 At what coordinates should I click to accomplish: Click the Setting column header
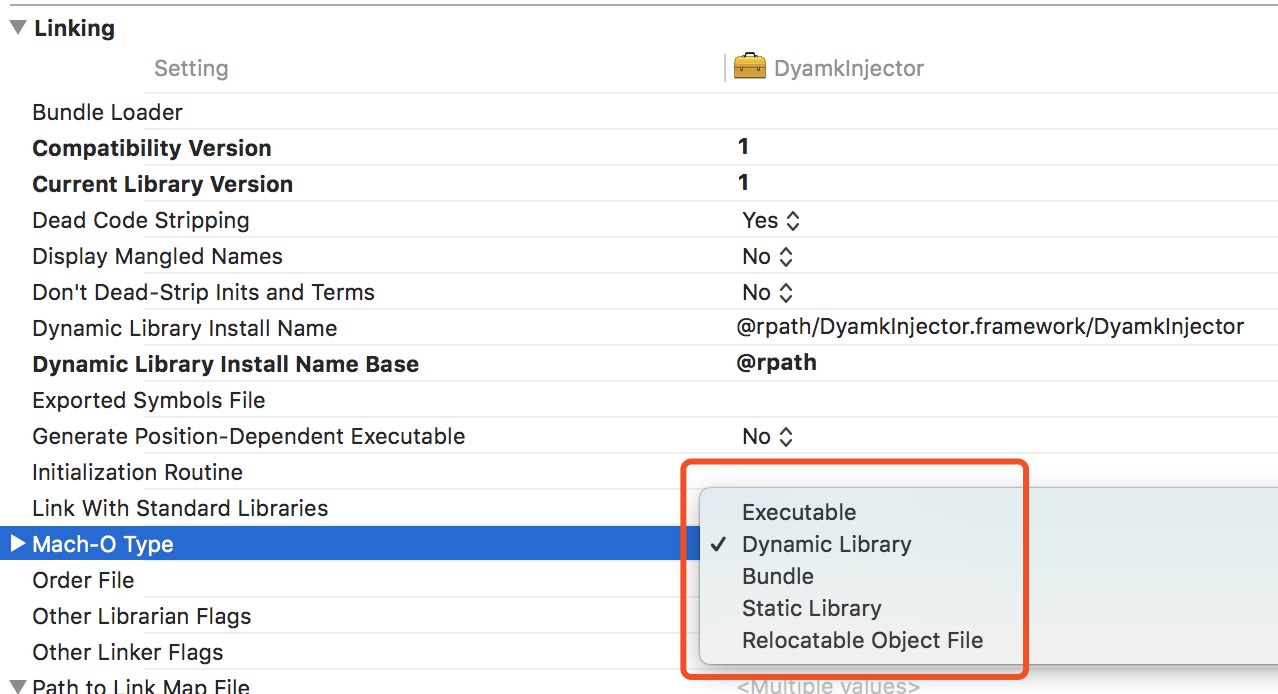tap(191, 68)
